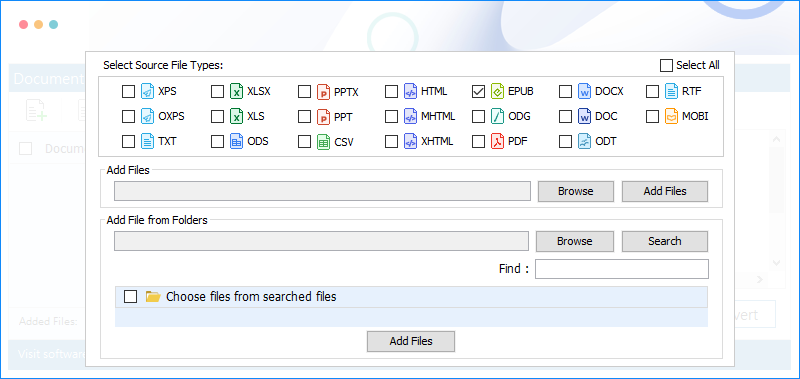Enable the OXPS checkbox
Viewport: 800px width, 379px height.
pos(129,116)
